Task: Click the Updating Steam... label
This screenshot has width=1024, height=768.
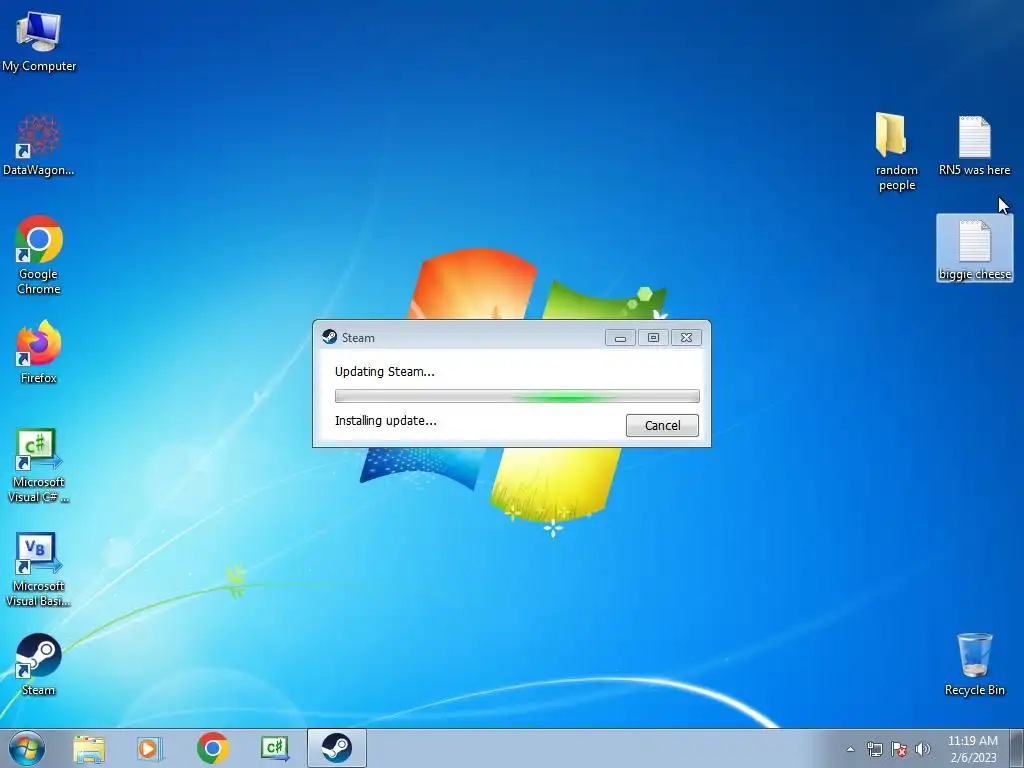Action: [x=385, y=372]
